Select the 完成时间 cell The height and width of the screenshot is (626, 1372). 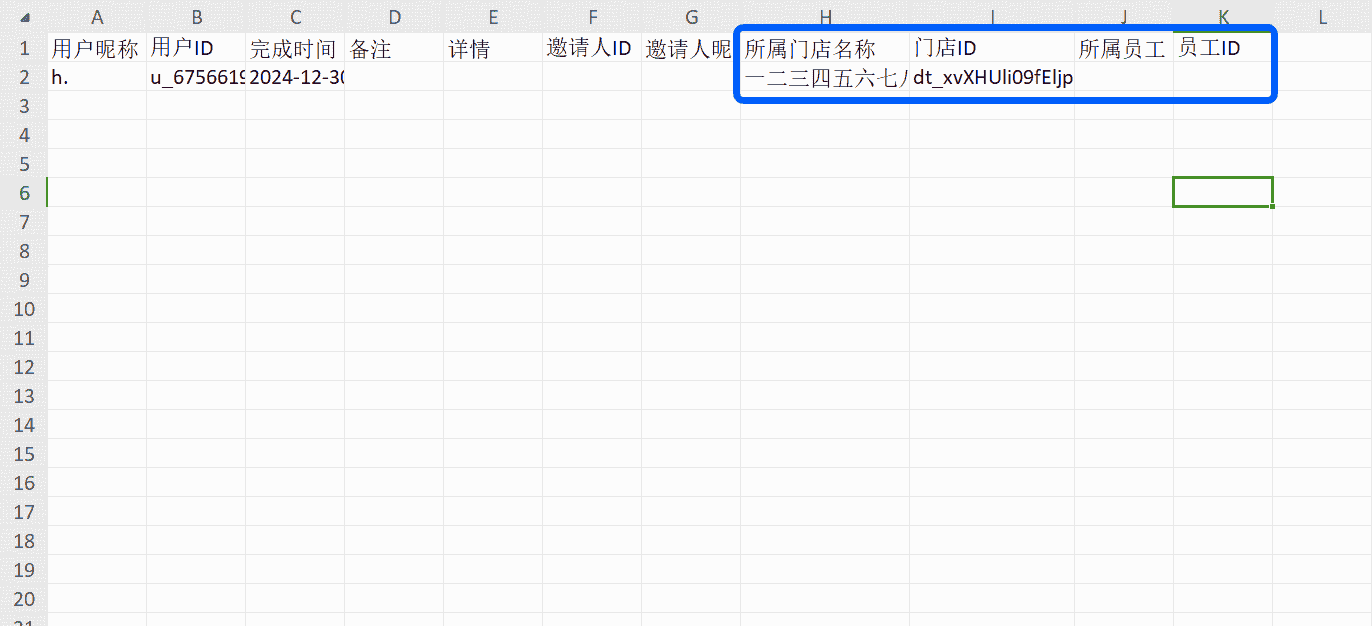(295, 48)
